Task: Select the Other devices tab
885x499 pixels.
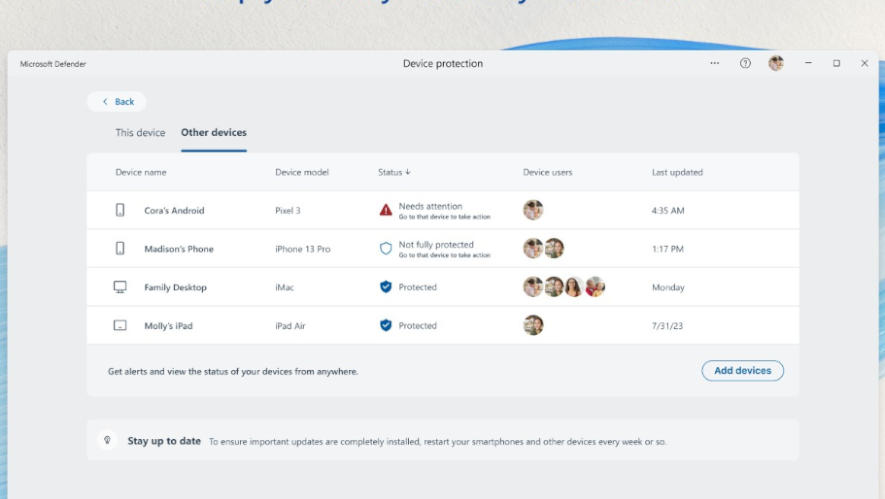Action: tap(213, 133)
